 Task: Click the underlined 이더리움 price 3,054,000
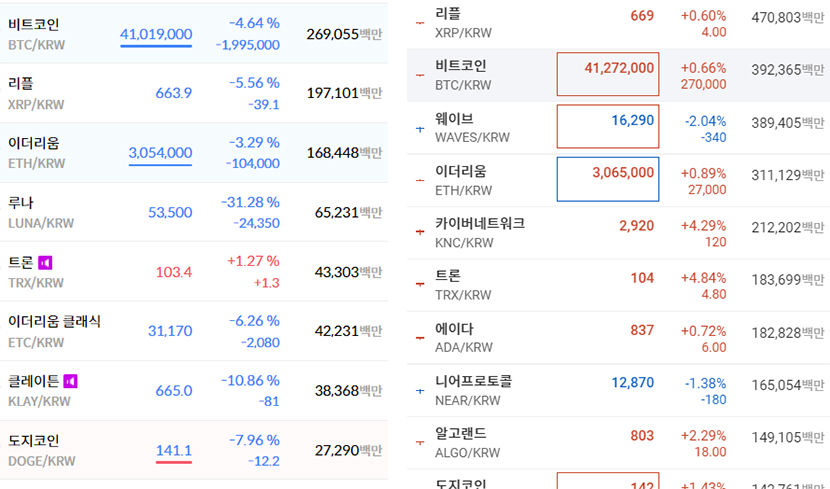click(x=160, y=153)
